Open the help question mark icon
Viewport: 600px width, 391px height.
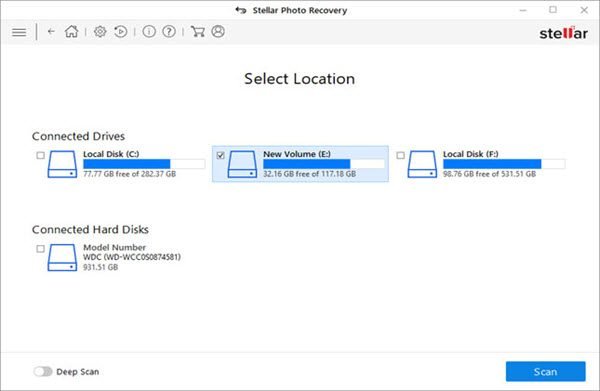(169, 31)
